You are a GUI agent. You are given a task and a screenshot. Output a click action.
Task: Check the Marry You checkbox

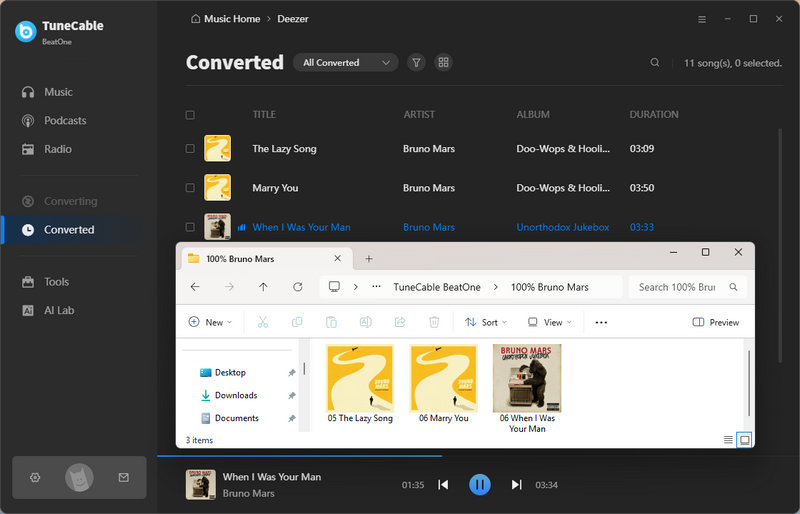(190, 188)
